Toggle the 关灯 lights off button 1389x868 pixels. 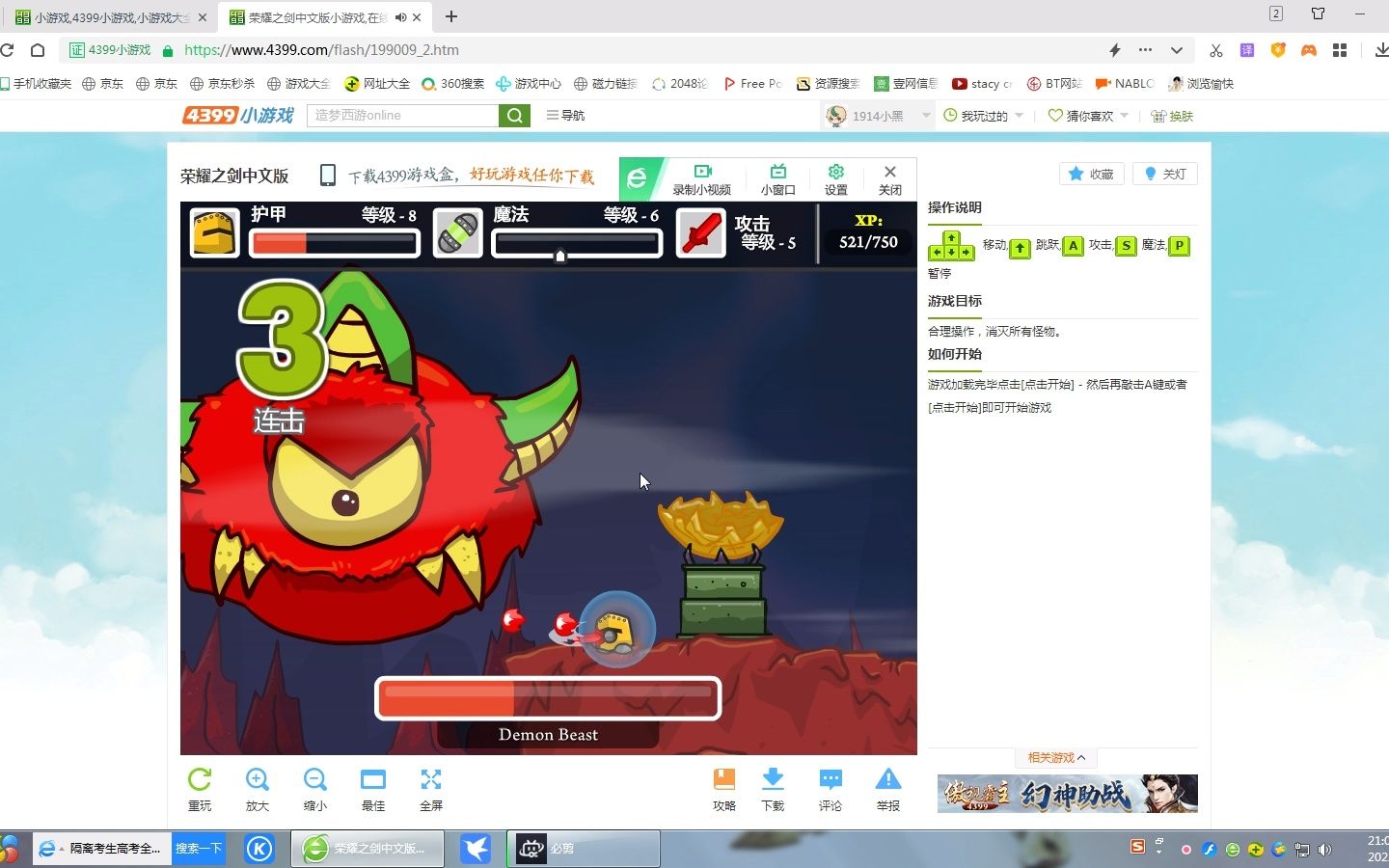1165,174
